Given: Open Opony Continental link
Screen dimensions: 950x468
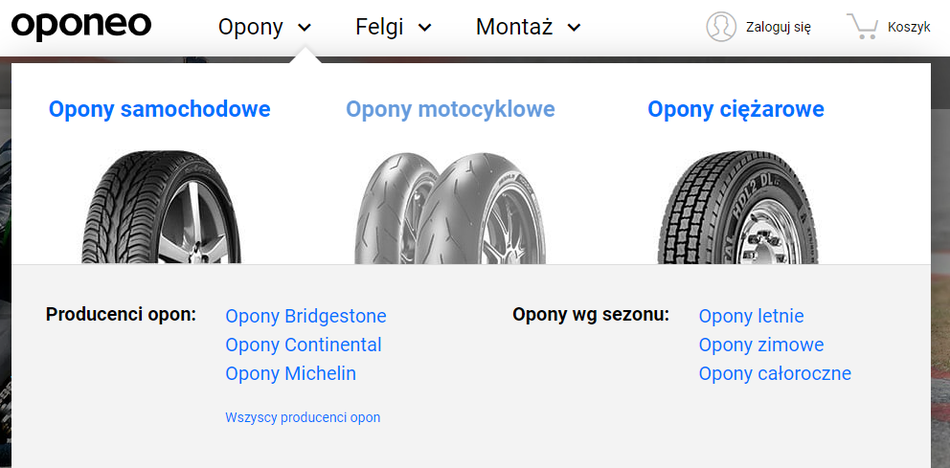Looking at the screenshot, I should [304, 345].
